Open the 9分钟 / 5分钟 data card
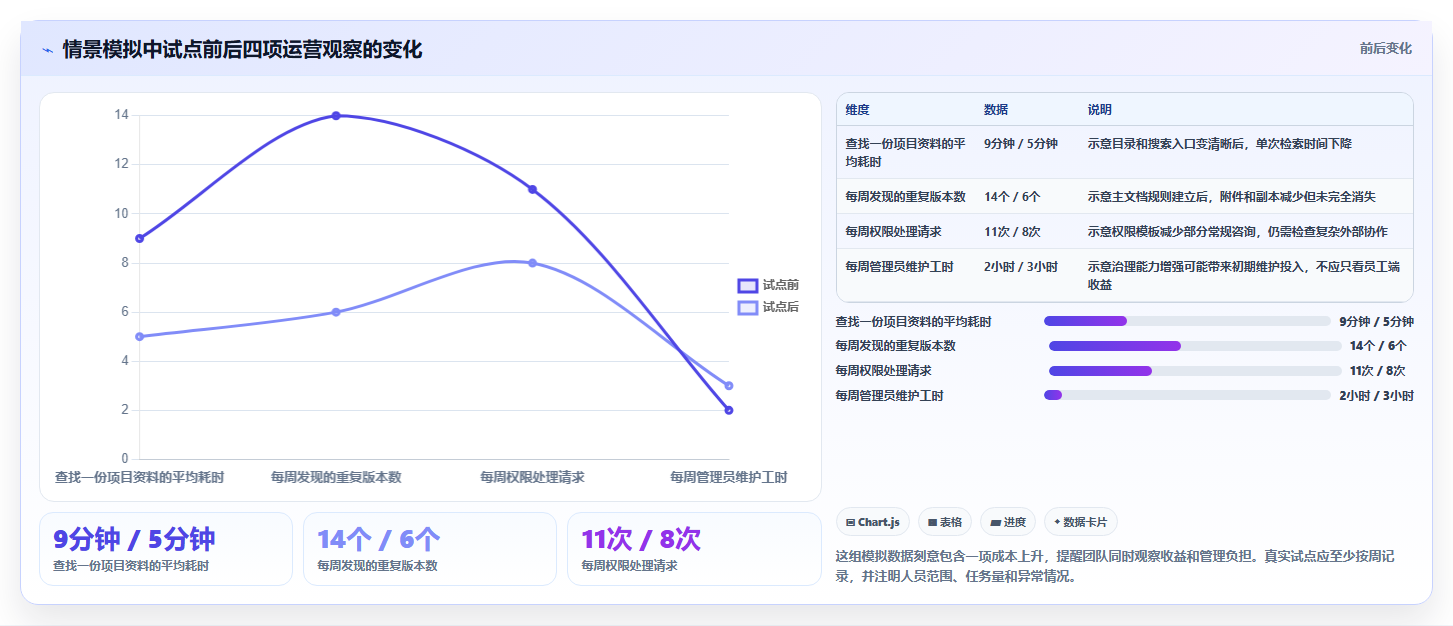 click(166, 549)
